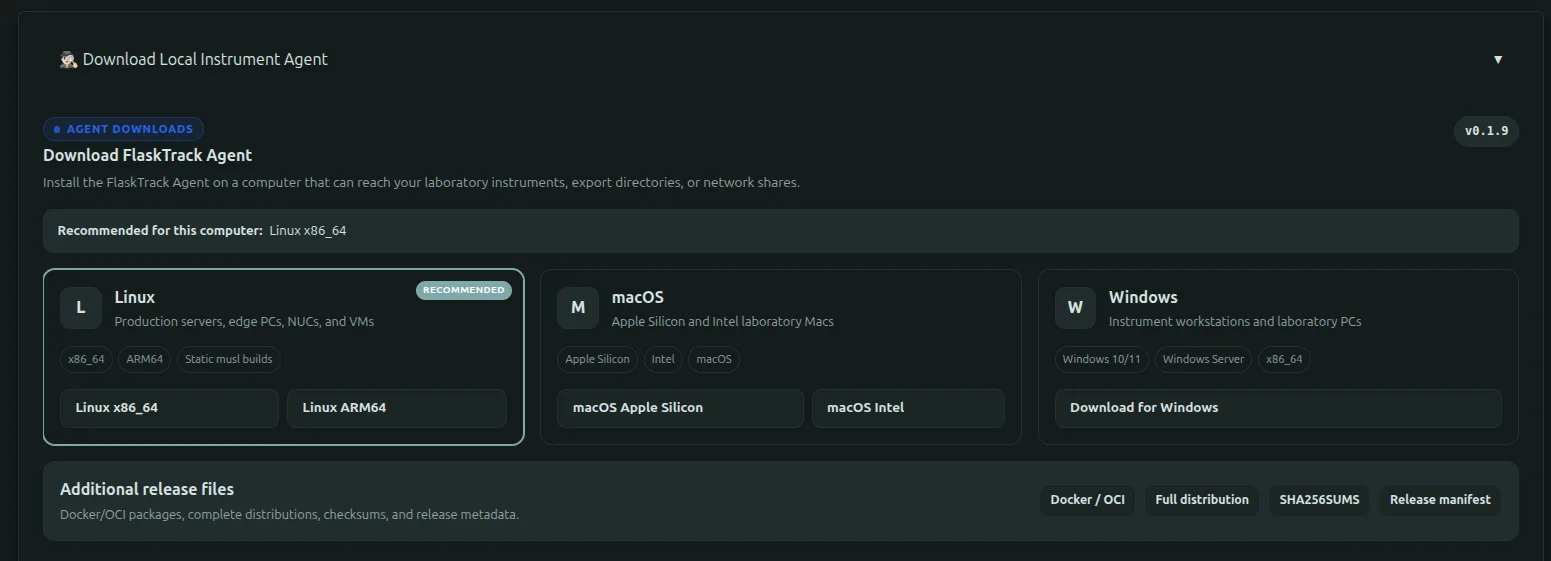The height and width of the screenshot is (561, 1551).
Task: Open the Release manifest file
Action: coord(1440,500)
